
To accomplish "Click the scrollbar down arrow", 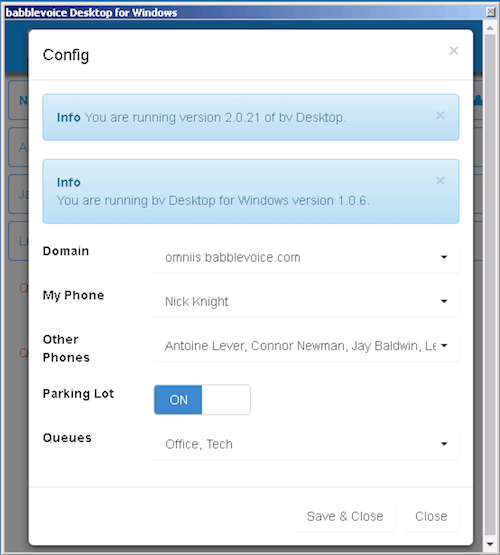I will point(490,544).
